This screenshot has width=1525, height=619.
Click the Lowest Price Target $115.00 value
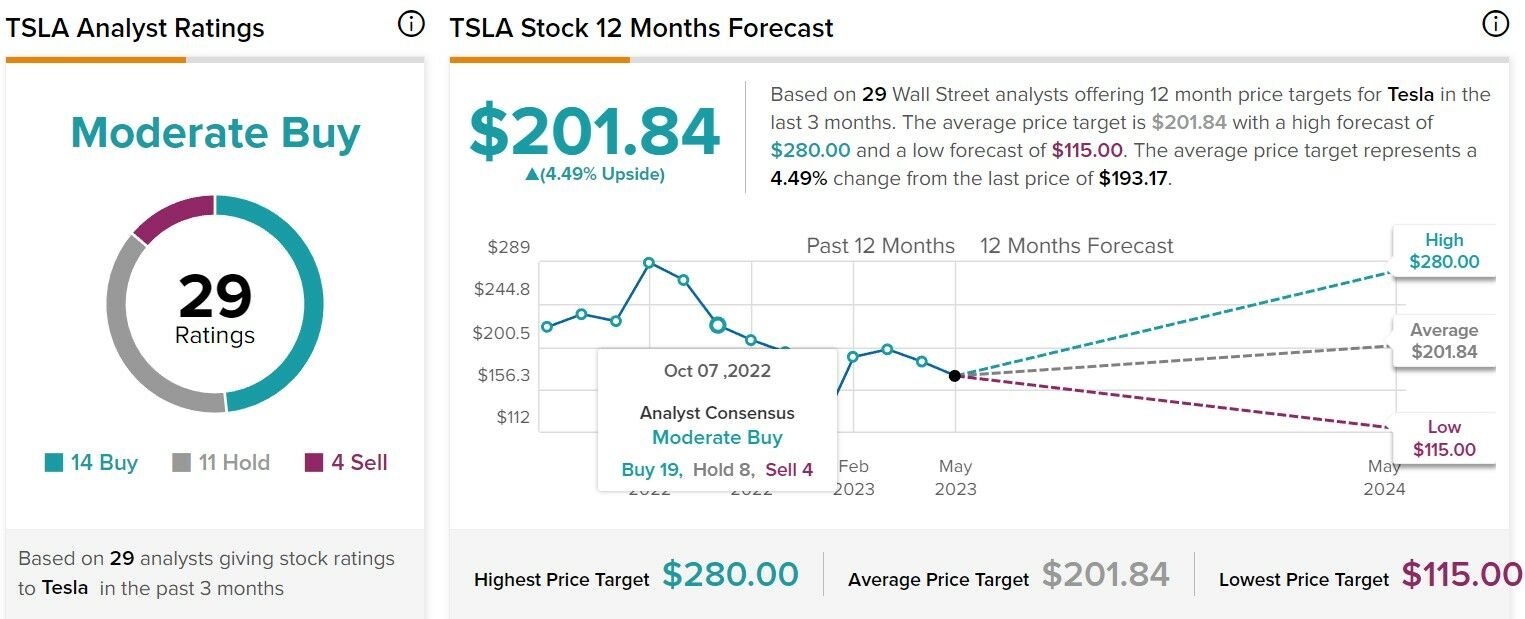(1462, 575)
